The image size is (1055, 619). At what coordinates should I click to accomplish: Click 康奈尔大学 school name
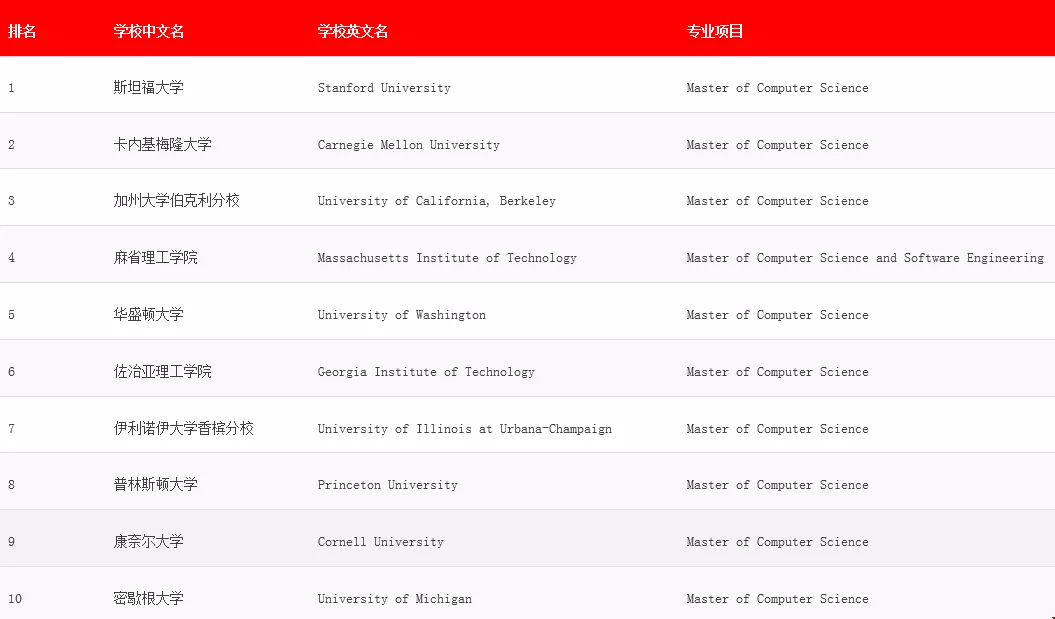149,542
